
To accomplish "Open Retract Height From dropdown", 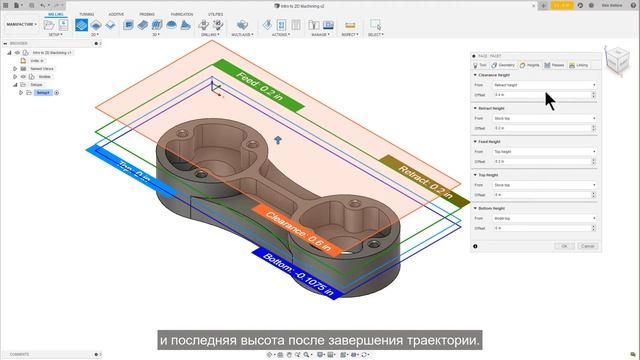I will 544,118.
